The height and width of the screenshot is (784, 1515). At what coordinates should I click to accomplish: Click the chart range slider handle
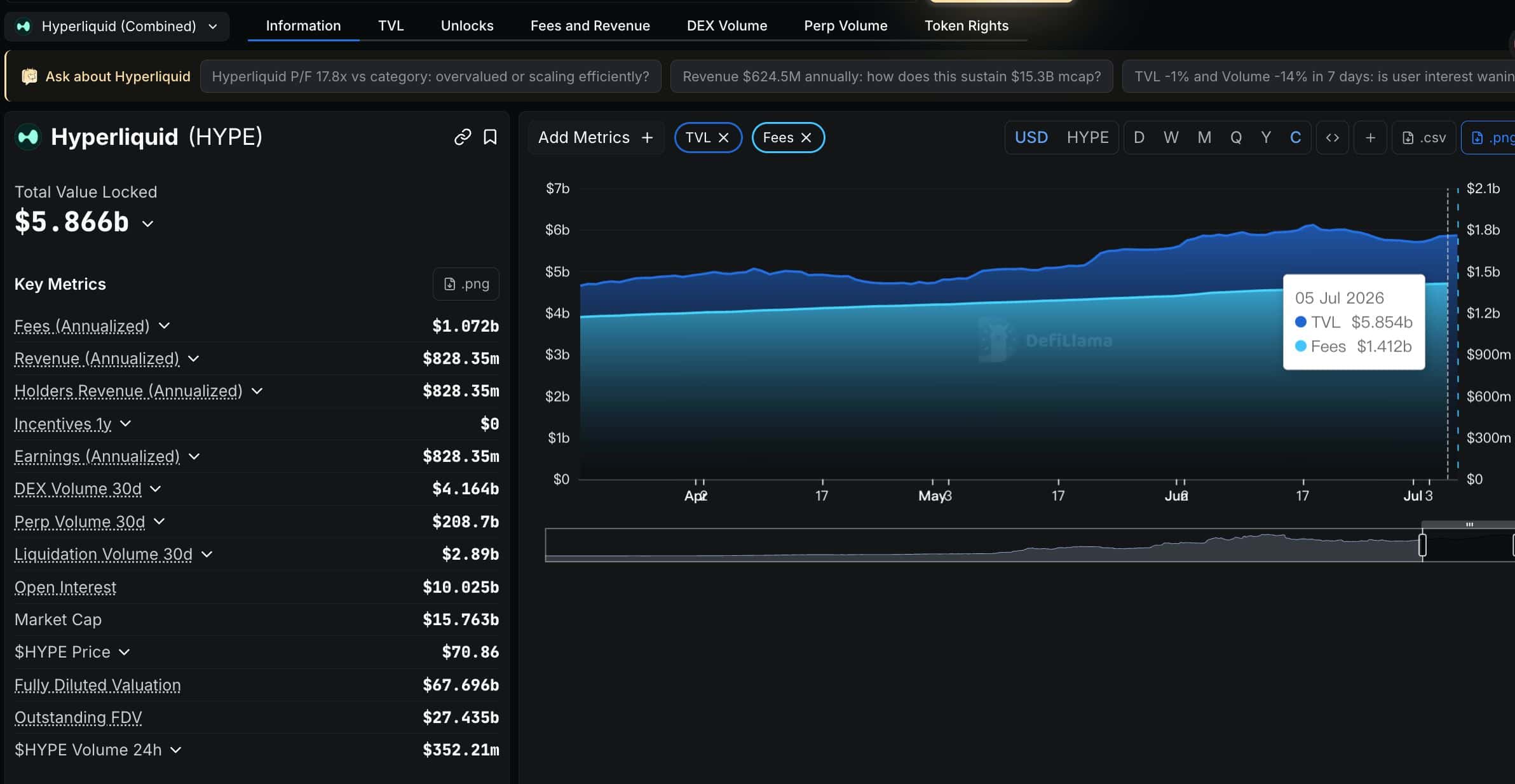pyautogui.click(x=1422, y=545)
